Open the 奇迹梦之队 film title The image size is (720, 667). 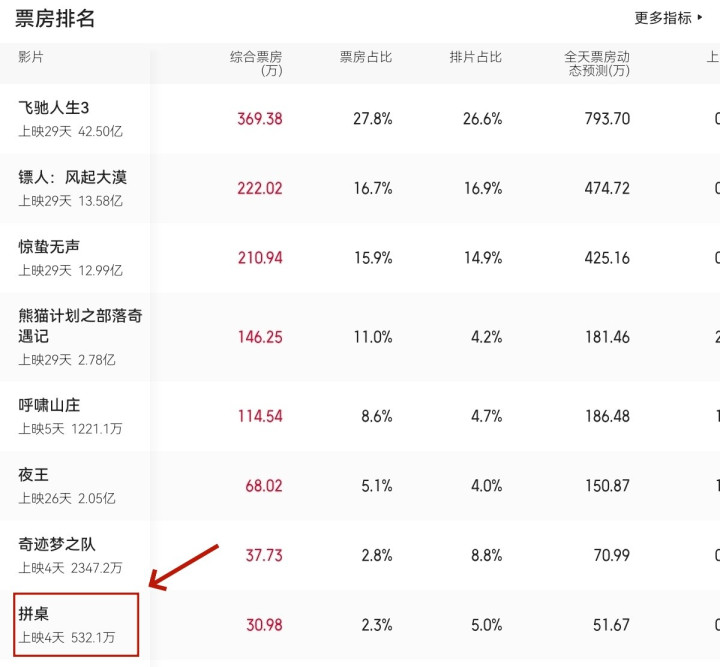pyautogui.click(x=57, y=544)
